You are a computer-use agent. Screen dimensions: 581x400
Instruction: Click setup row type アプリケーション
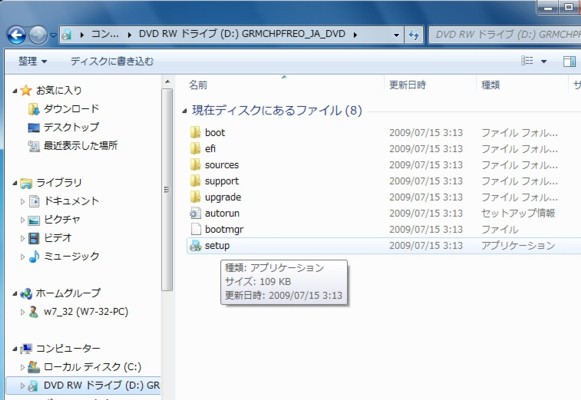click(518, 246)
